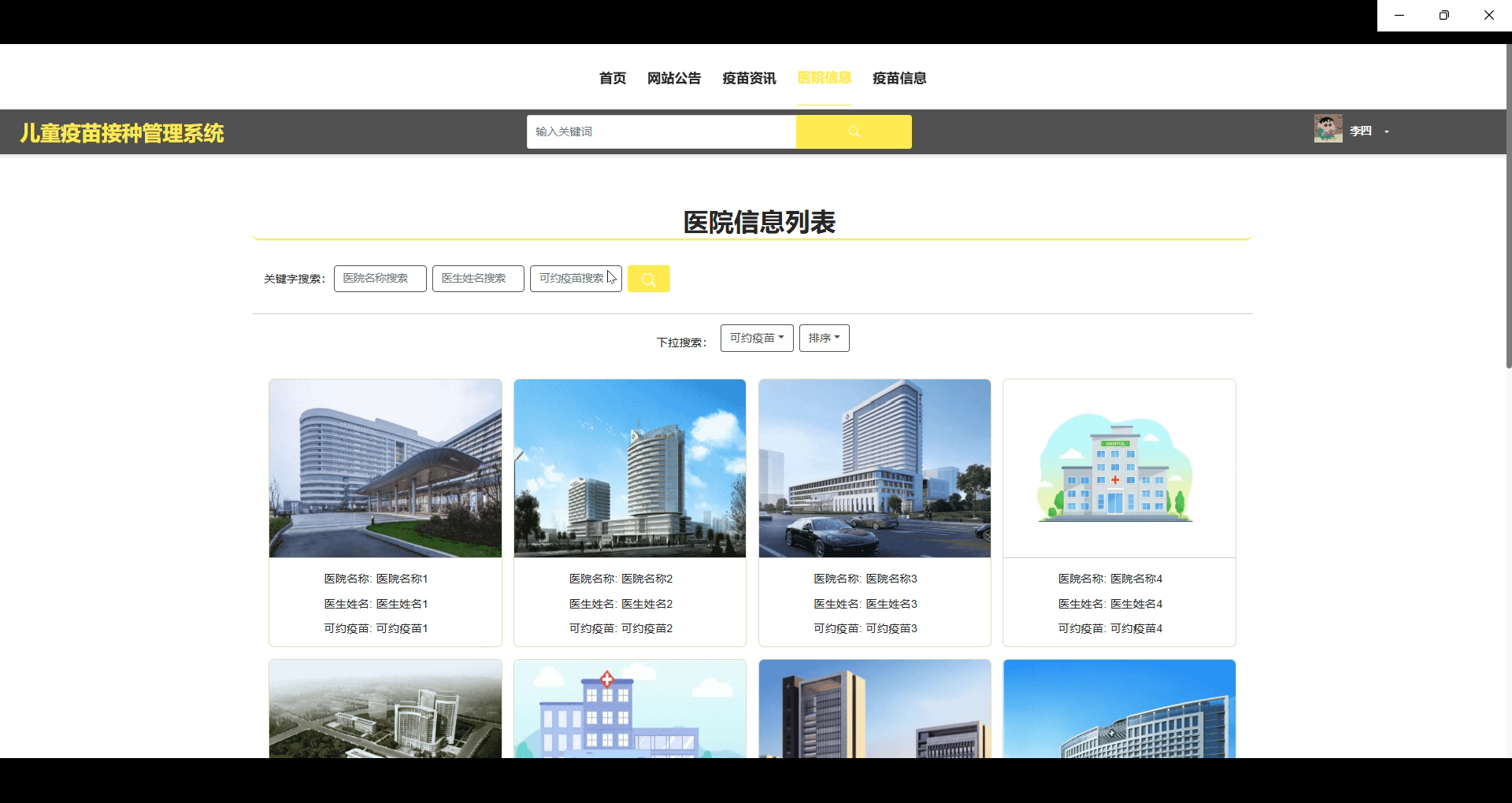Focus the 输入关键词 search field
This screenshot has height=803, width=1512.
(x=661, y=131)
